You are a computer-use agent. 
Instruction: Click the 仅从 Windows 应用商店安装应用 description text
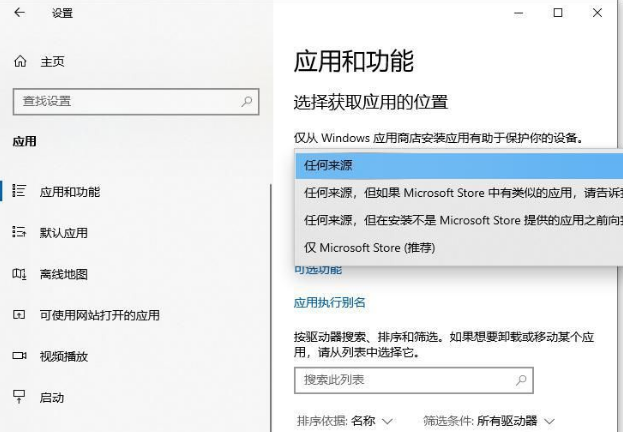(439, 138)
